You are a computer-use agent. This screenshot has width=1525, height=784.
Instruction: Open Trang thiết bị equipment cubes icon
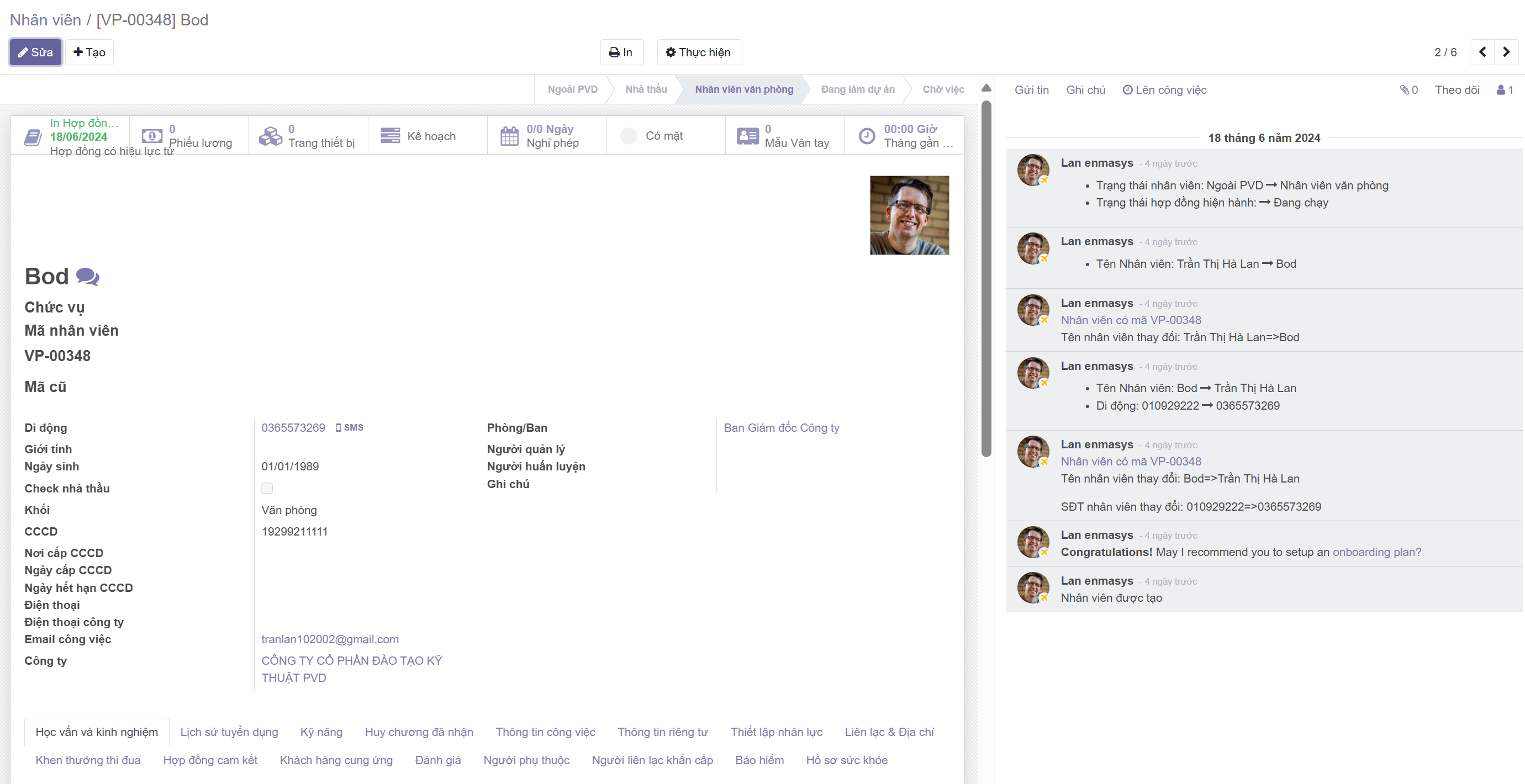271,136
